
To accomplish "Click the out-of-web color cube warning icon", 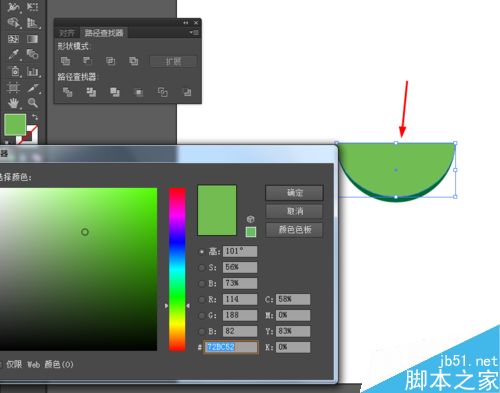I will (251, 219).
